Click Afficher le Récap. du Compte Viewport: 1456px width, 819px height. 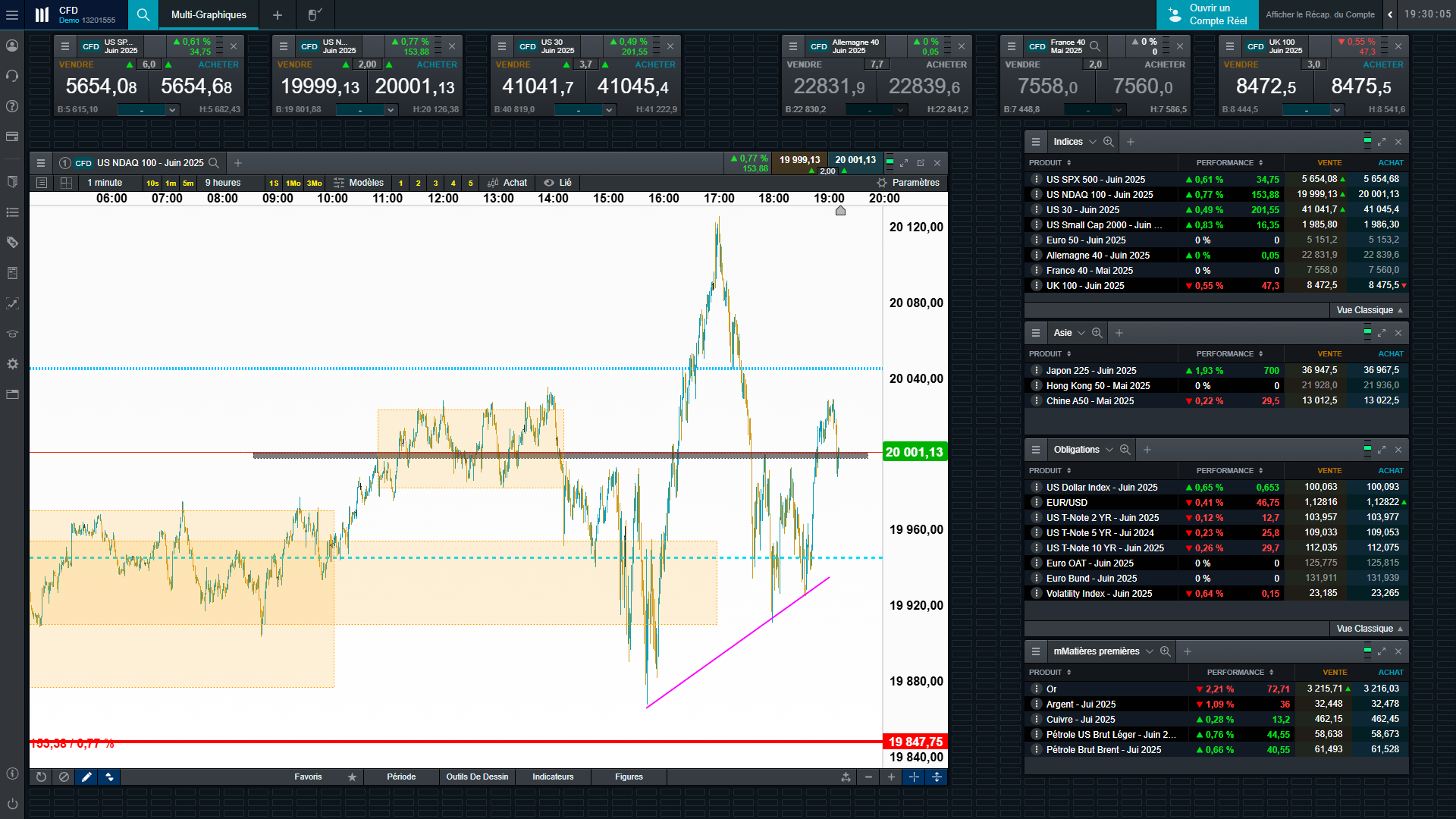click(1319, 14)
